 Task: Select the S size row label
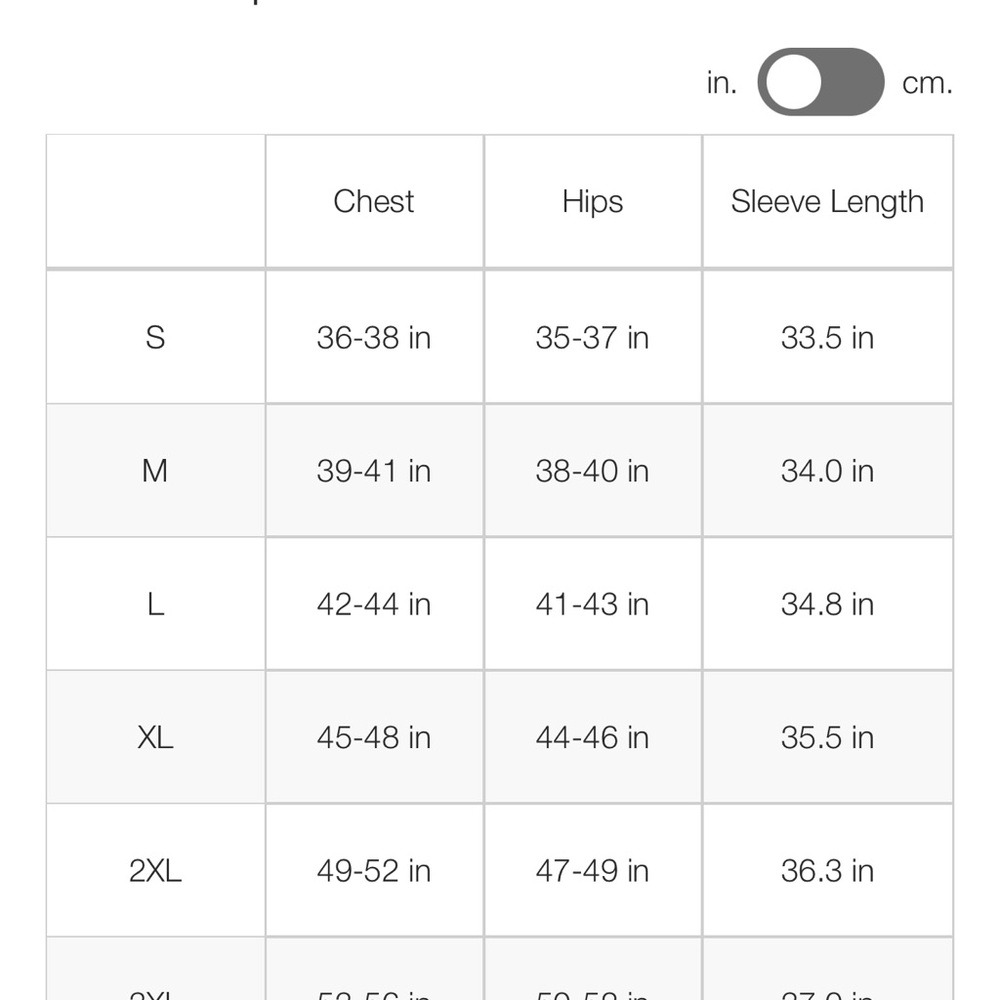tap(155, 337)
